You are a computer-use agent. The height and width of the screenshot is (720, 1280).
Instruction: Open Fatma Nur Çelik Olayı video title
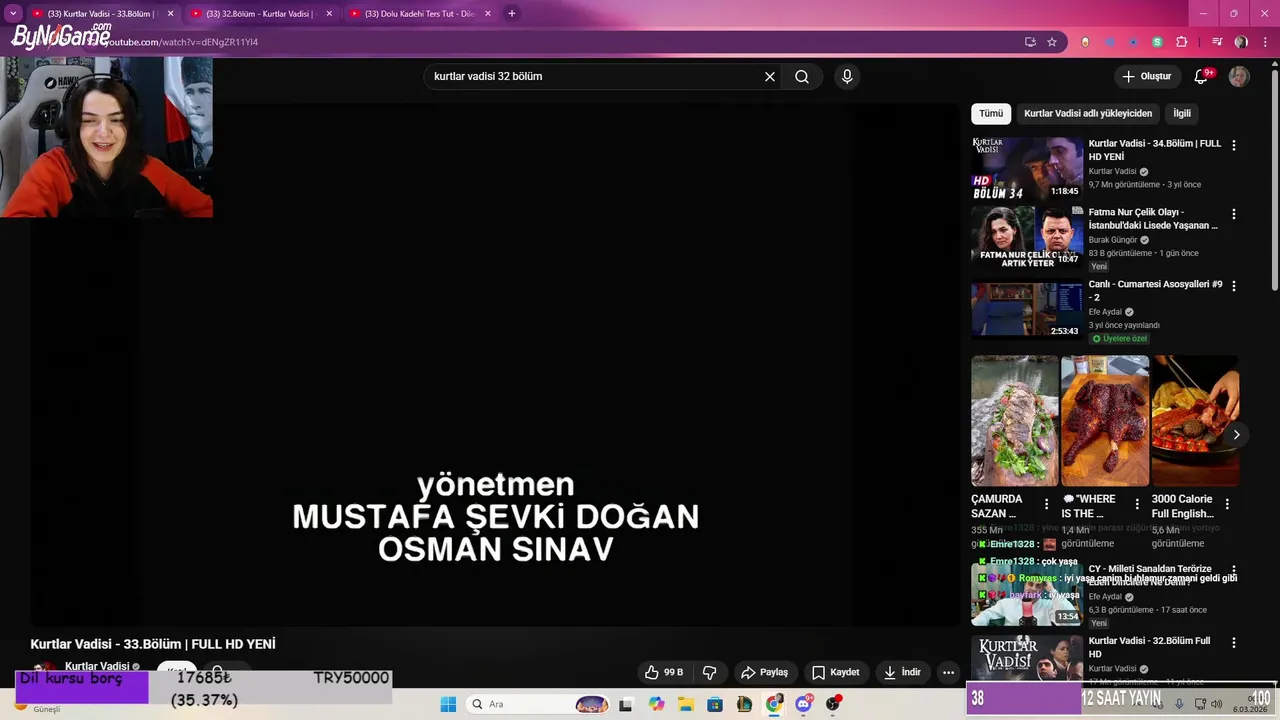1153,219
